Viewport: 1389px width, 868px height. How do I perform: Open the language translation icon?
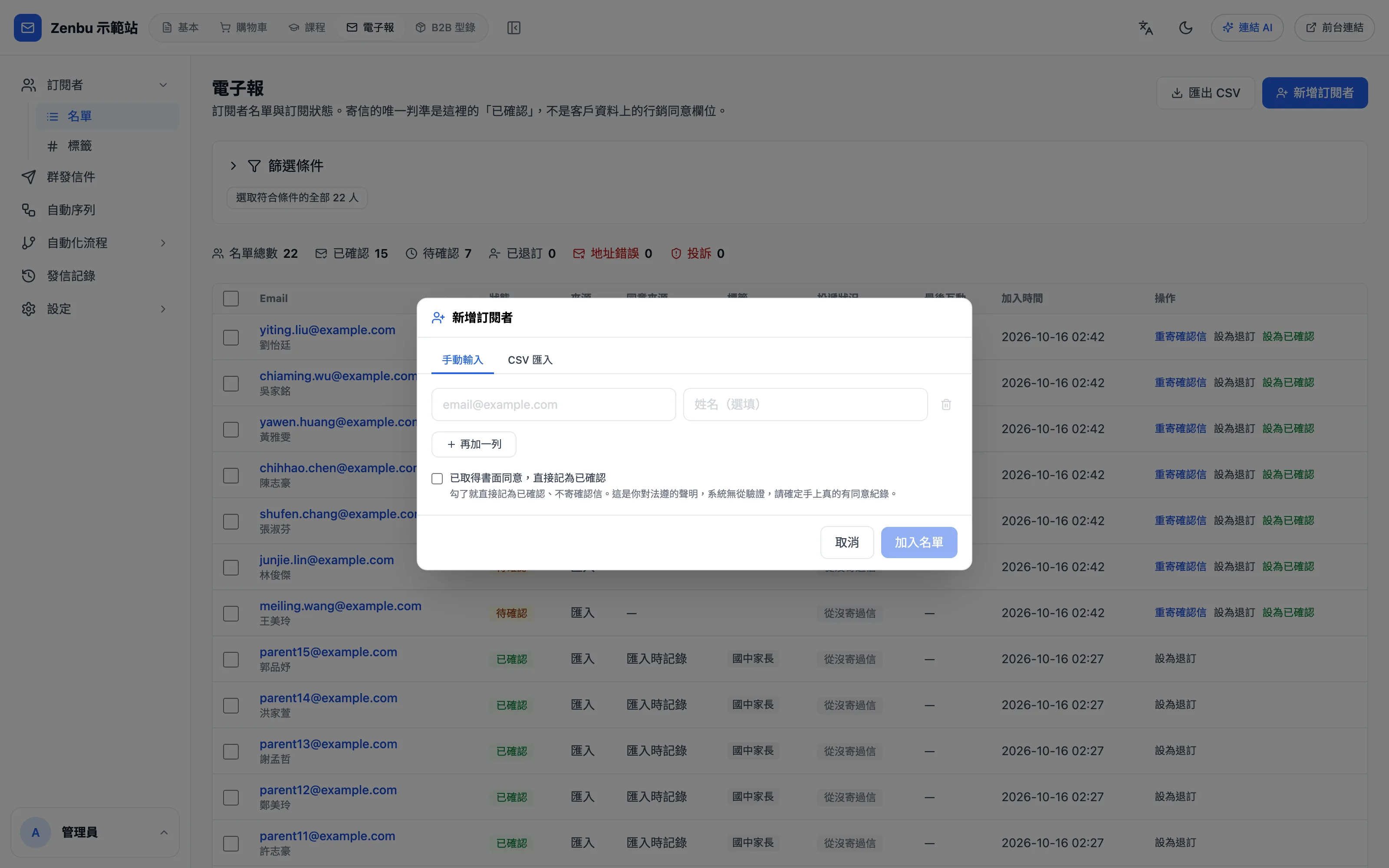tap(1145, 27)
